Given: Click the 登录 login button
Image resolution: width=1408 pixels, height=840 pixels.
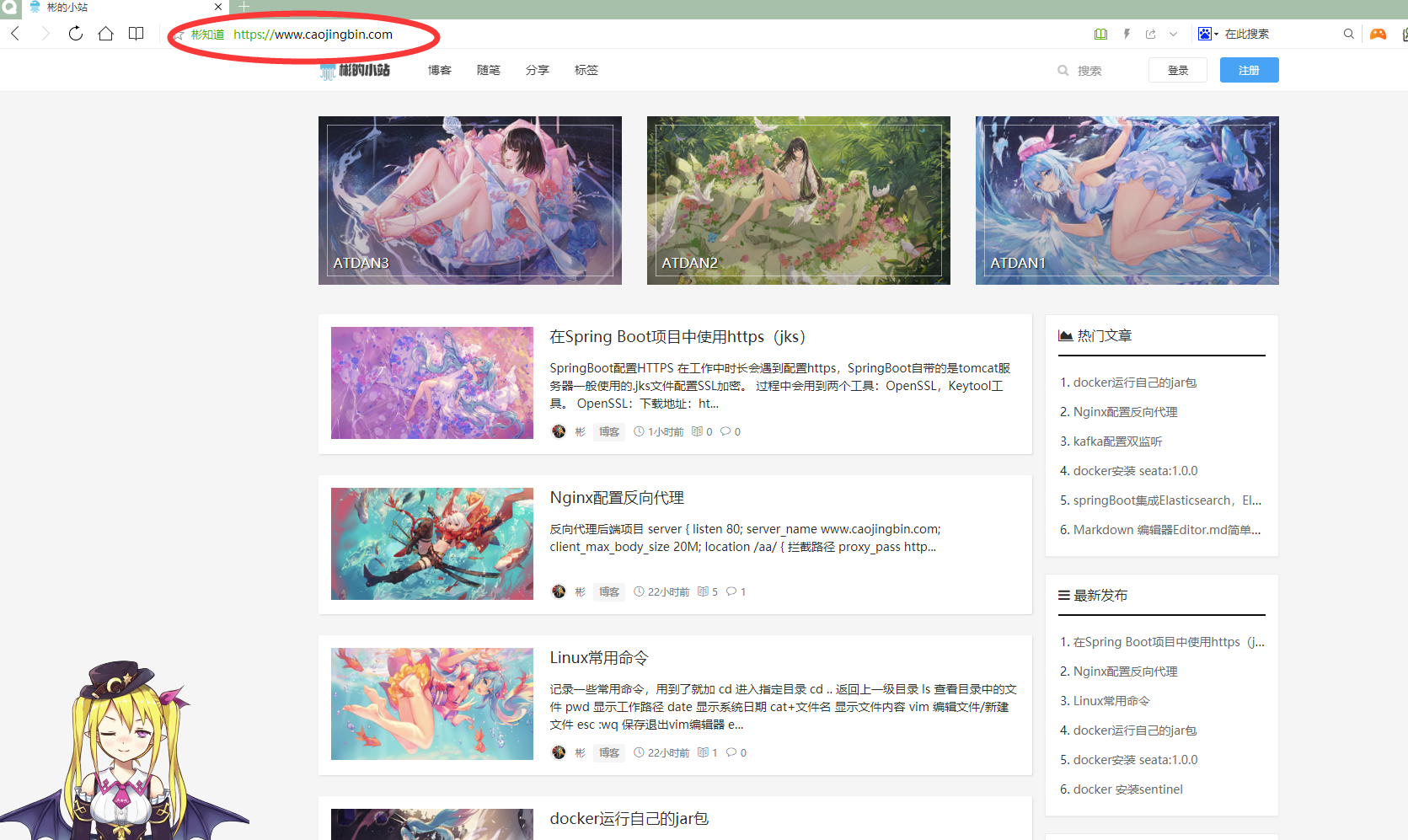Looking at the screenshot, I should (1178, 70).
